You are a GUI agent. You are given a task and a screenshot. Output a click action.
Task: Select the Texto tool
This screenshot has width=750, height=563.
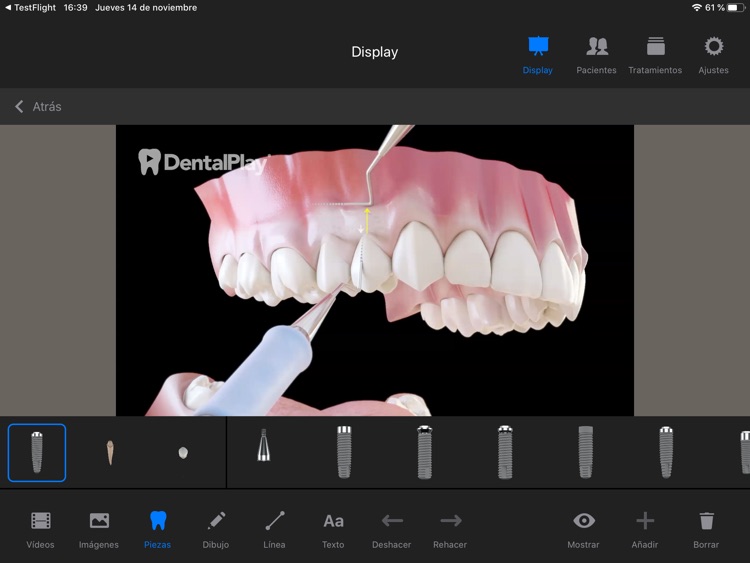coord(333,530)
